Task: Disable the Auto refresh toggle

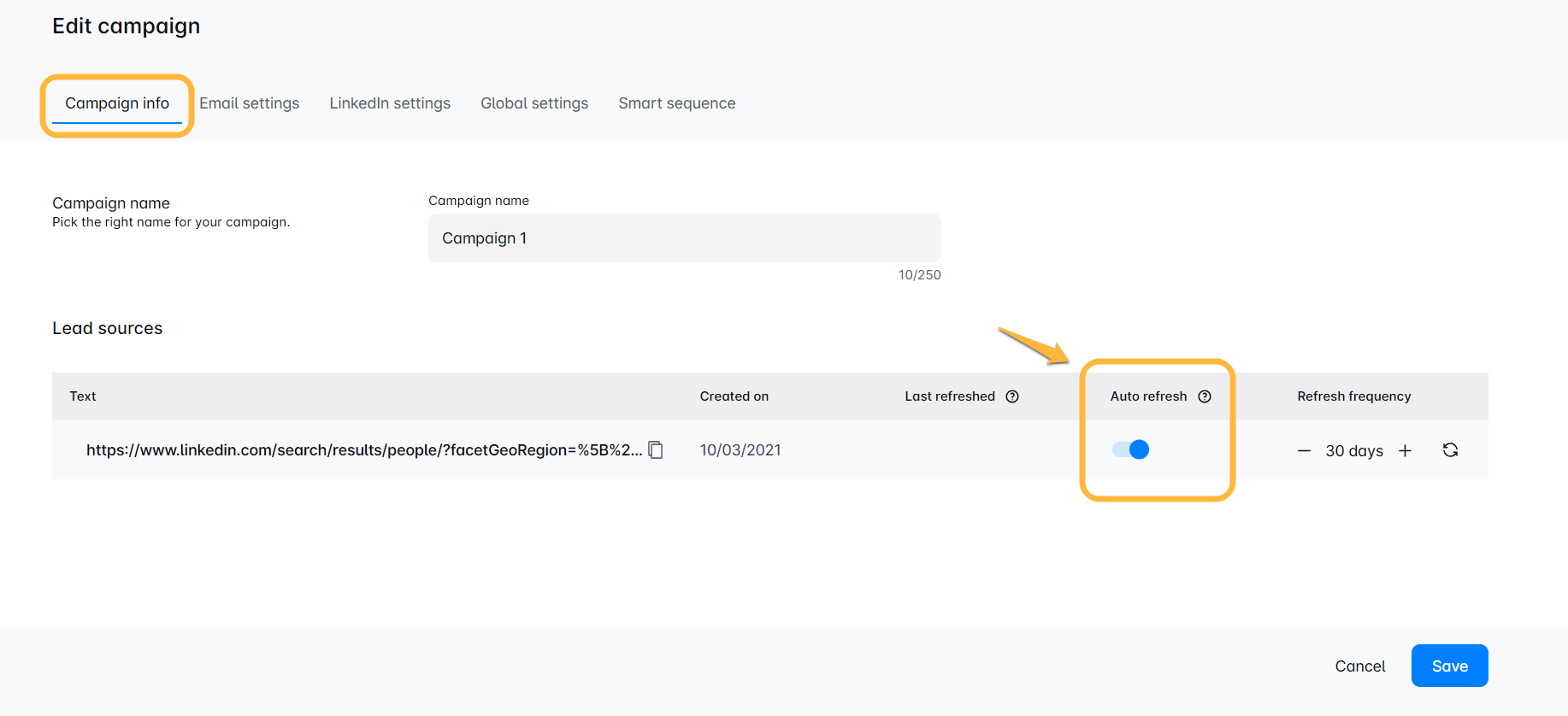Action: pos(1130,449)
